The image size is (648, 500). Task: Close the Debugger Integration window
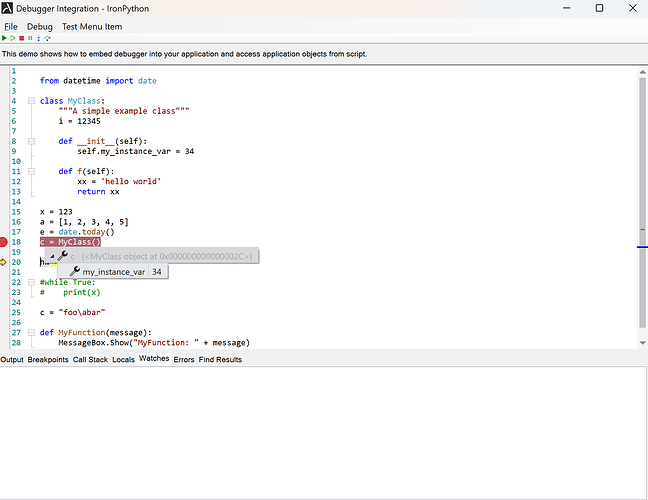pyautogui.click(x=633, y=8)
